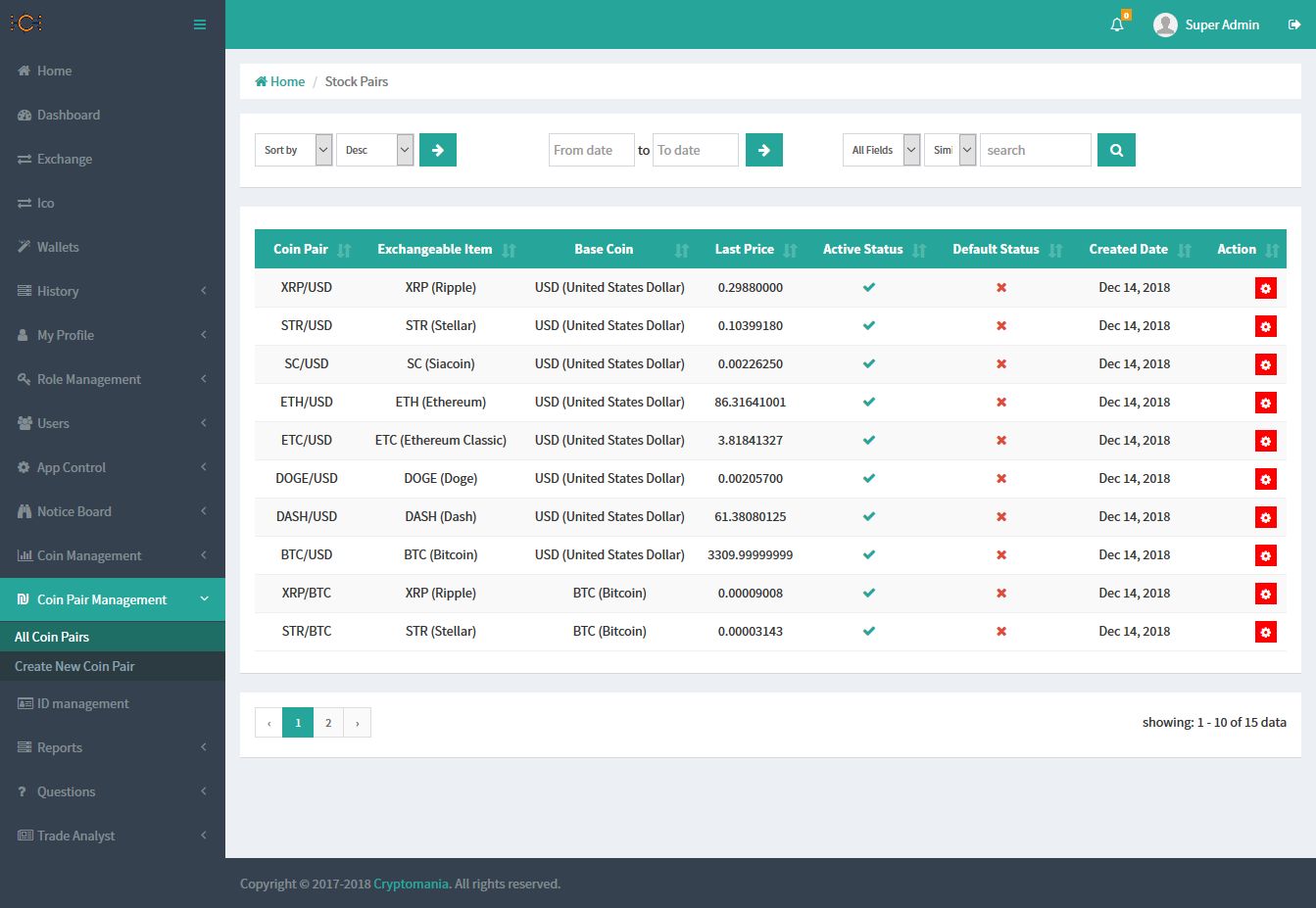Click default status cross for DASH/USD
This screenshot has height=908, width=1316.
[1001, 516]
